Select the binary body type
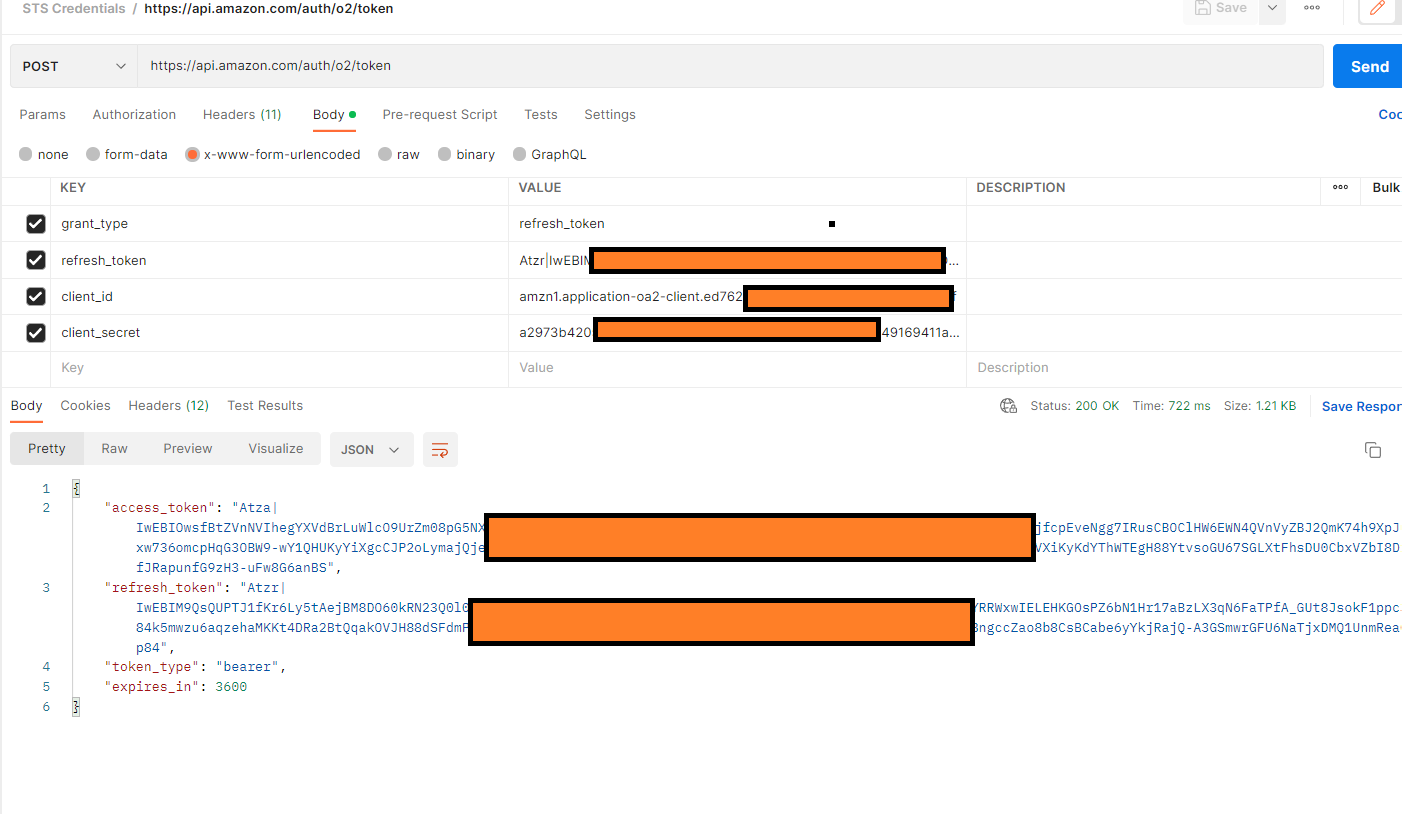 coord(466,155)
